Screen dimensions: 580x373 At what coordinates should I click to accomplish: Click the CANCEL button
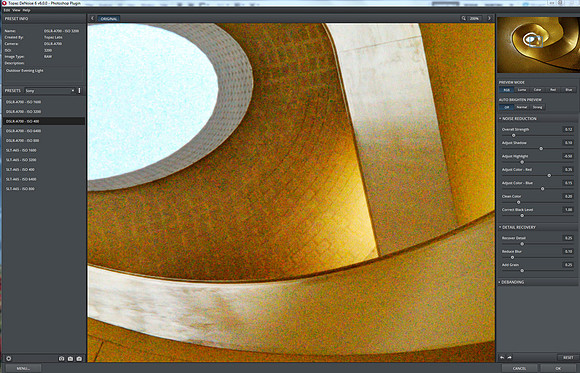point(519,369)
